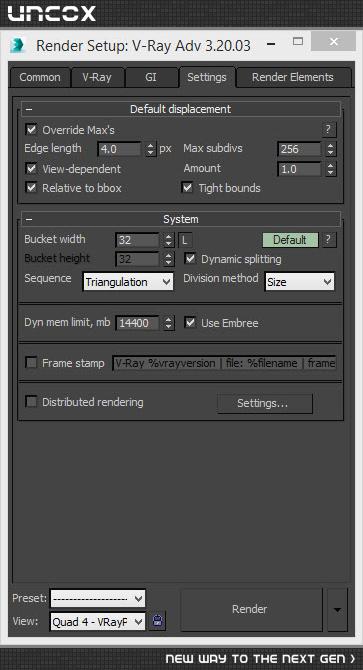Click the help question mark in Default displacement
The height and width of the screenshot is (670, 363).
click(328, 129)
